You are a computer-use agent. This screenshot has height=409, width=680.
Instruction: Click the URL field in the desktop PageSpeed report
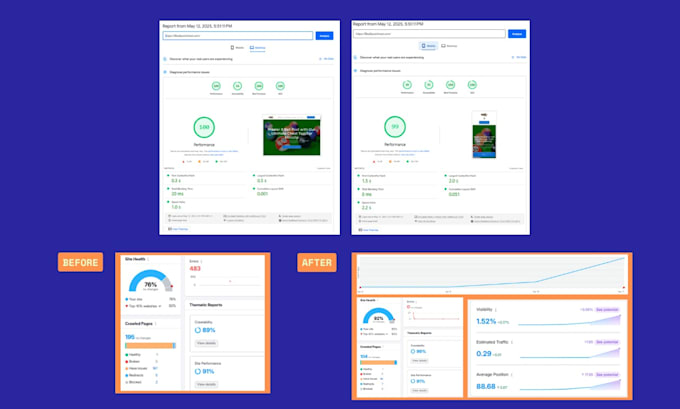[x=238, y=36]
